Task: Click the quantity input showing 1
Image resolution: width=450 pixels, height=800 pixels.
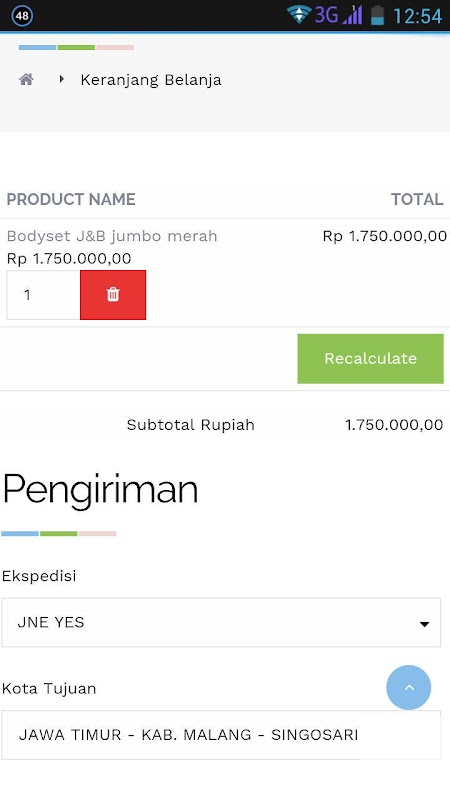Action: 43,295
